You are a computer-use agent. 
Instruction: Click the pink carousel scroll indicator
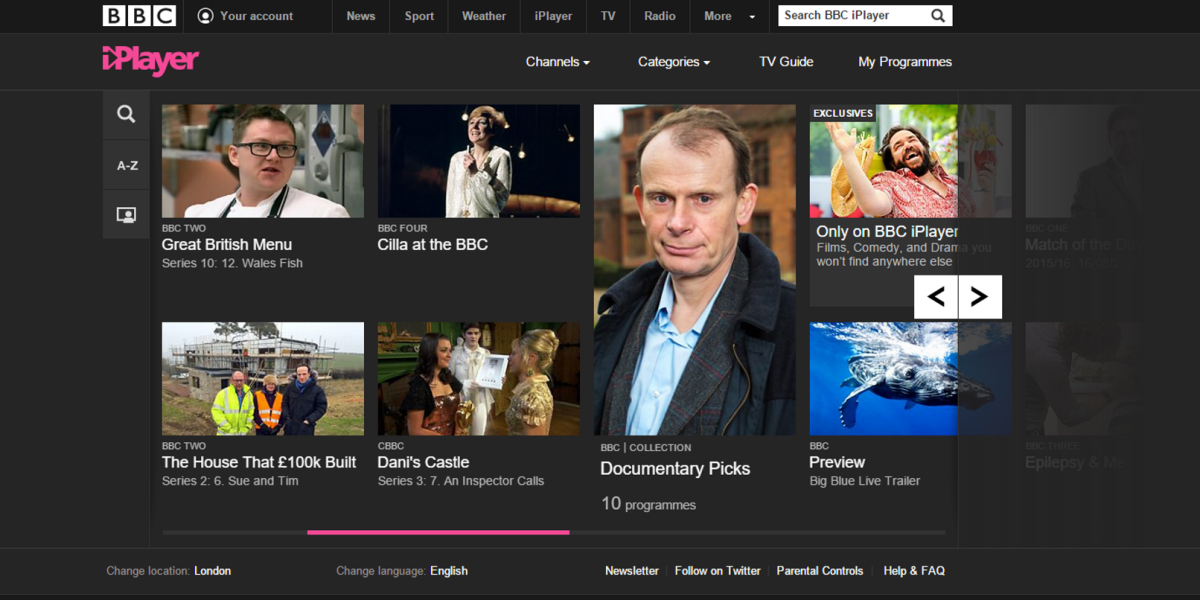tap(438, 532)
